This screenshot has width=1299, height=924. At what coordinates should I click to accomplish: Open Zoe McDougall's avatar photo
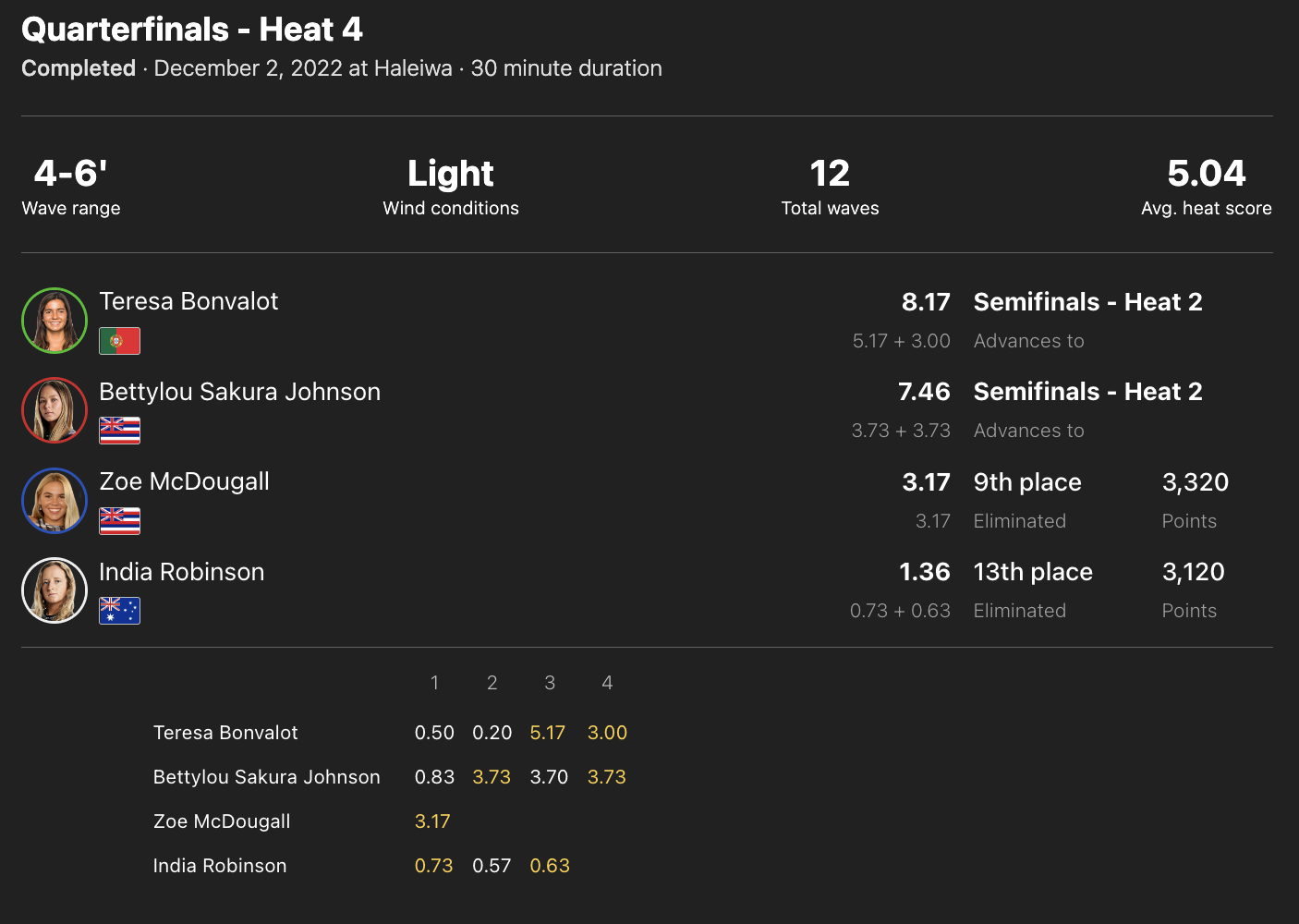[55, 501]
